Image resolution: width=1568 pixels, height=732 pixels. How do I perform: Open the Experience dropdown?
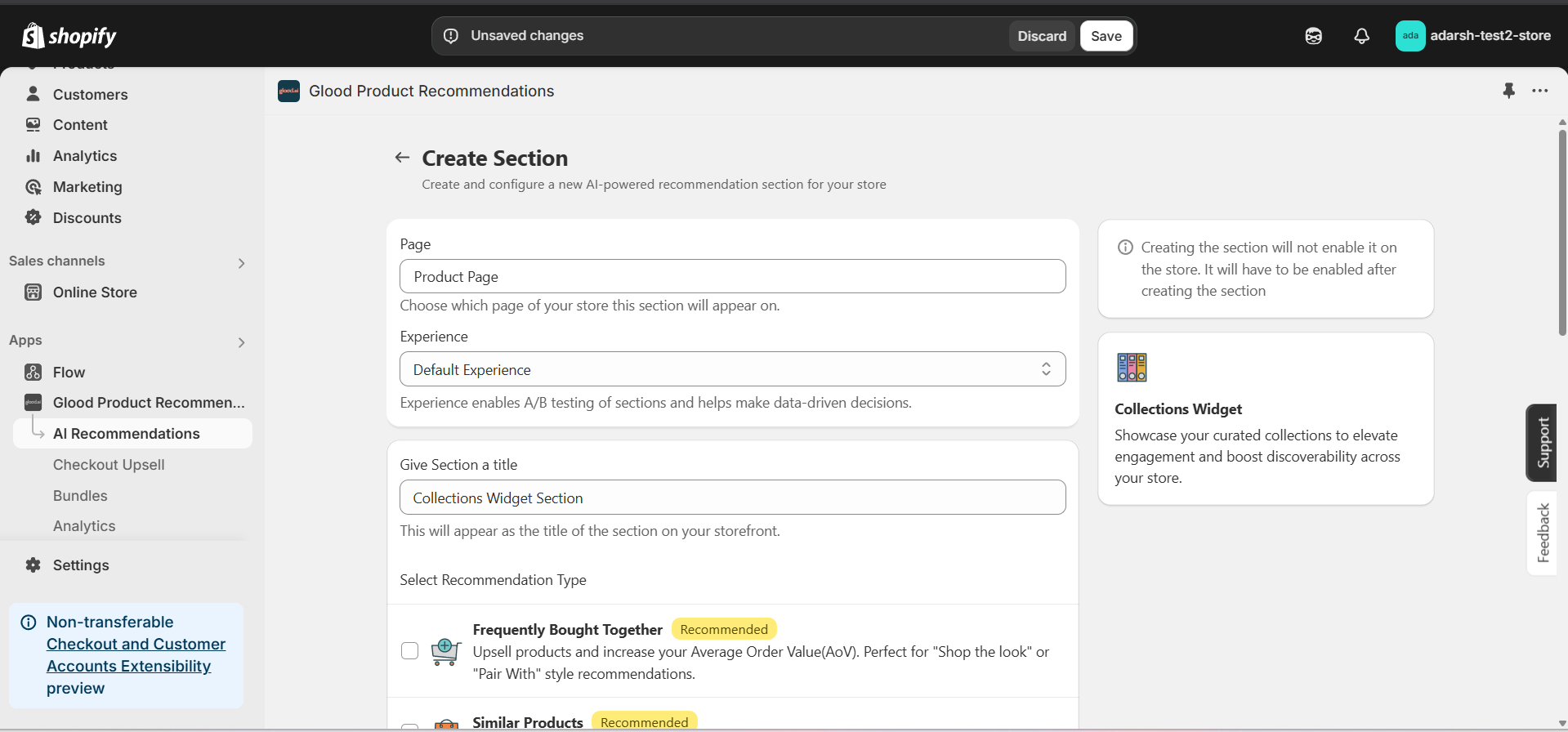[732, 369]
